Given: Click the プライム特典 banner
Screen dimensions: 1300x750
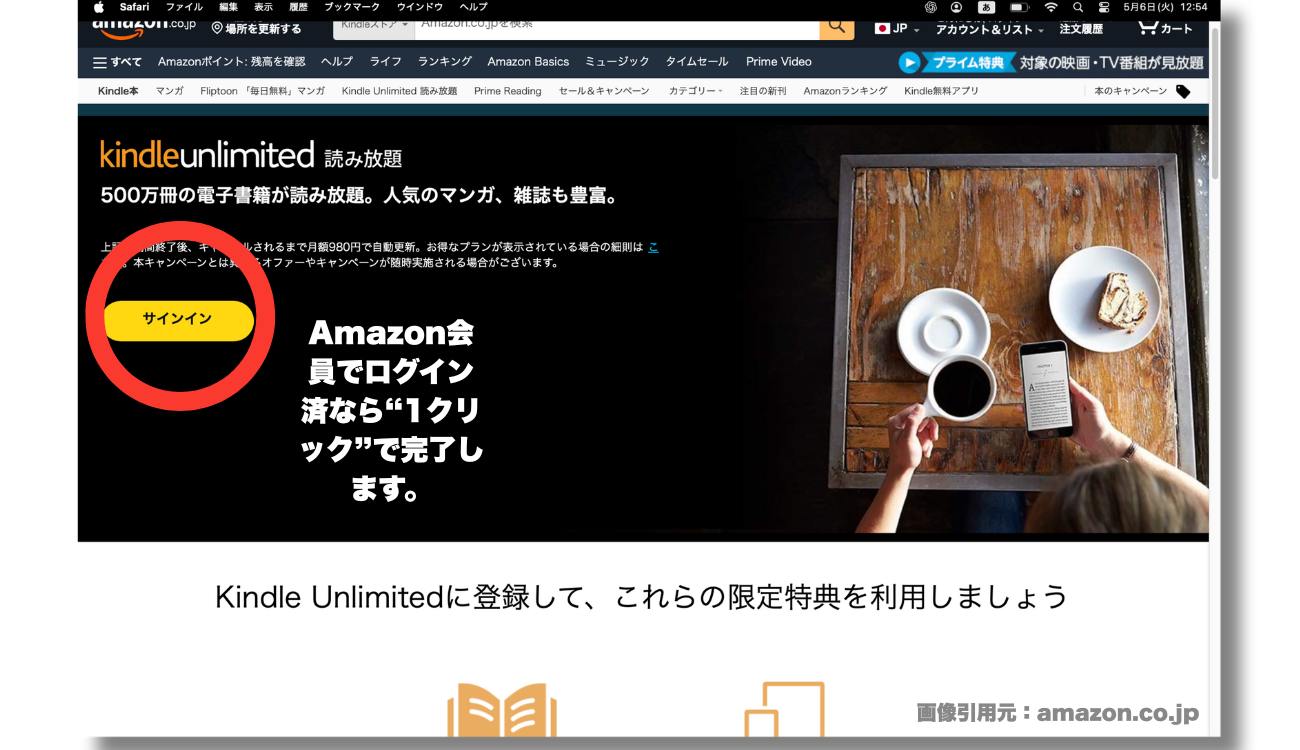Looking at the screenshot, I should pyautogui.click(x=1051, y=62).
